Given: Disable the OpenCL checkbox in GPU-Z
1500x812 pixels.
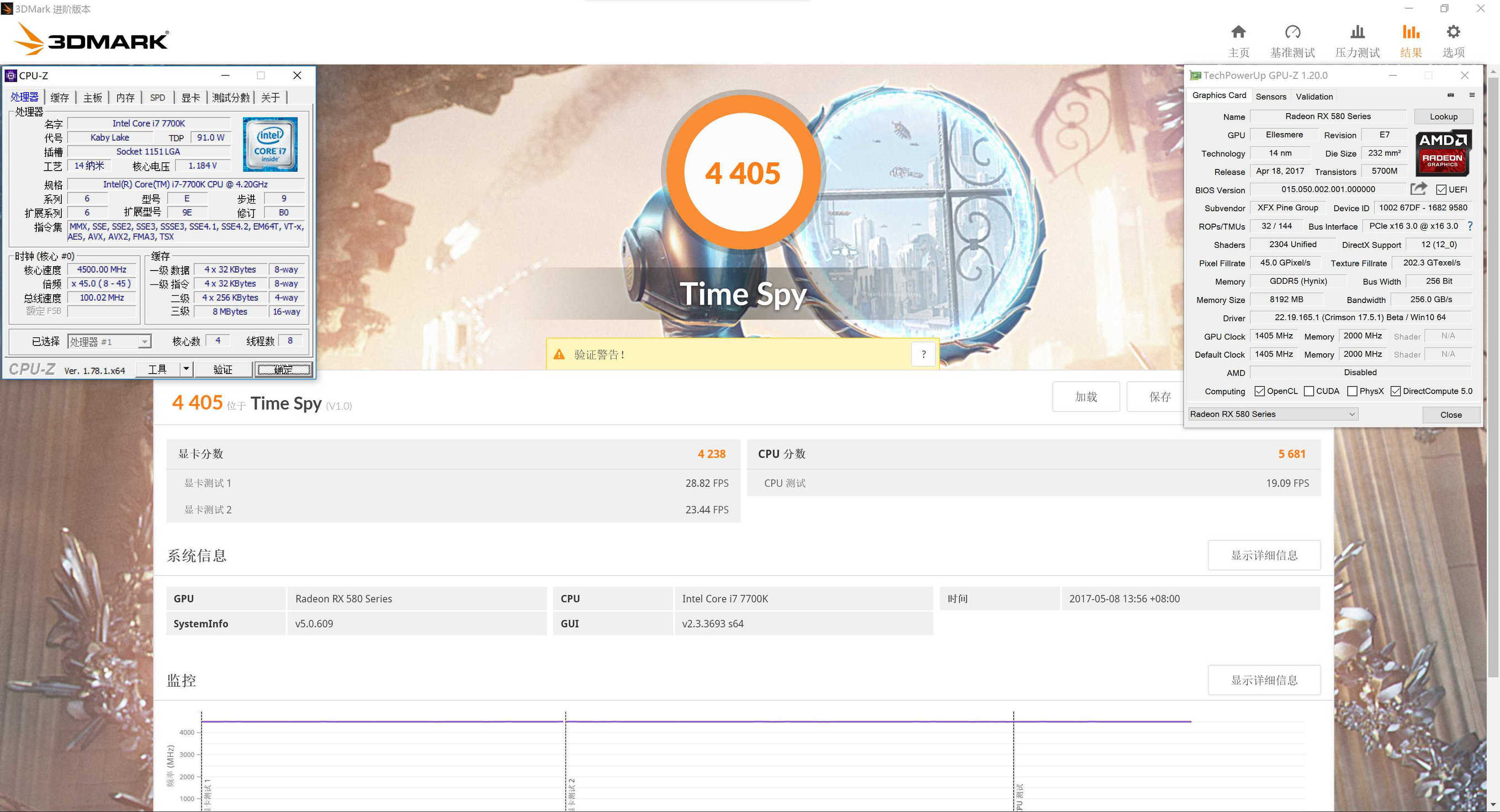Looking at the screenshot, I should pos(1261,391).
